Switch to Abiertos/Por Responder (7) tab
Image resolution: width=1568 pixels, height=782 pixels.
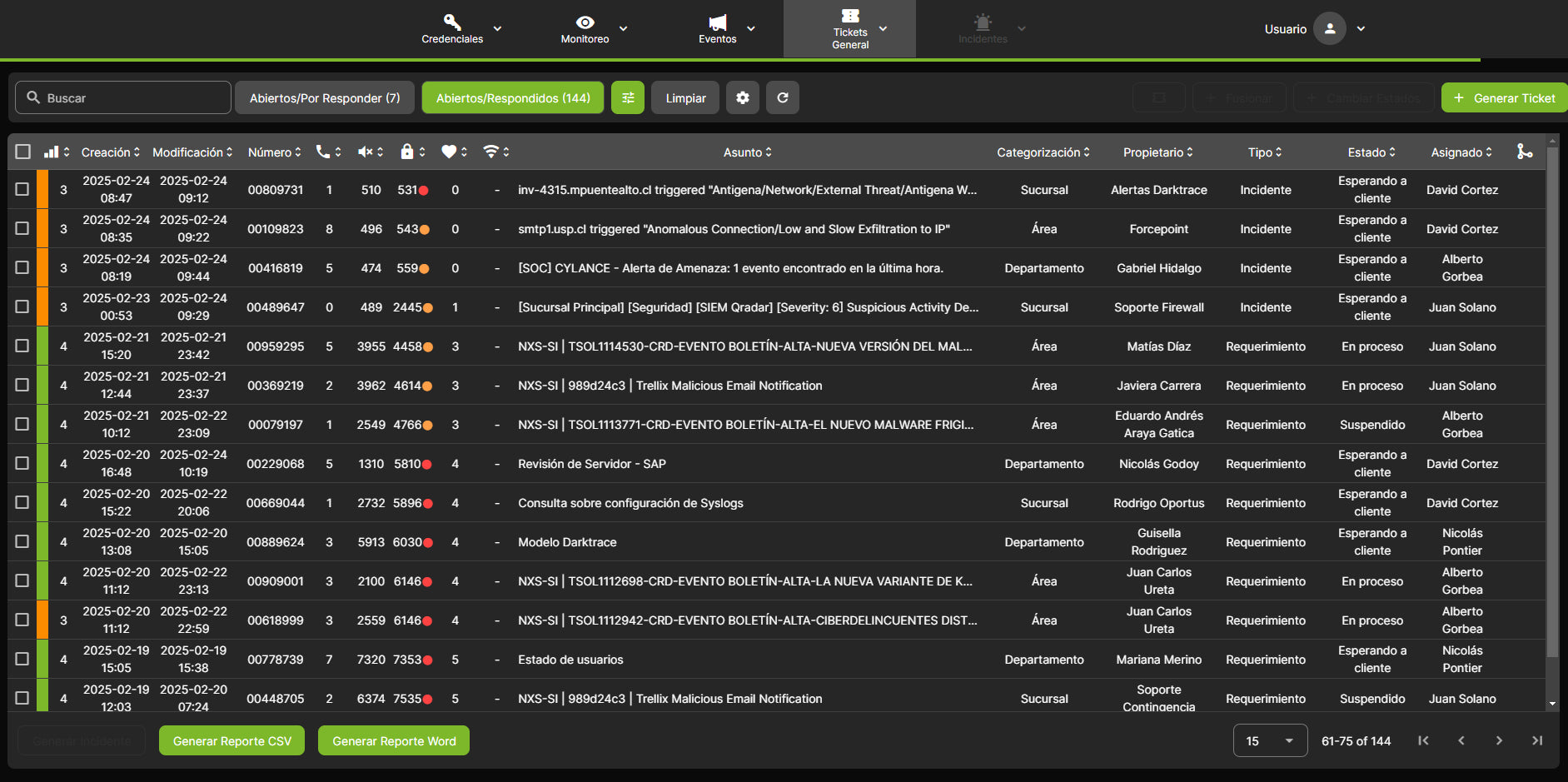point(325,97)
